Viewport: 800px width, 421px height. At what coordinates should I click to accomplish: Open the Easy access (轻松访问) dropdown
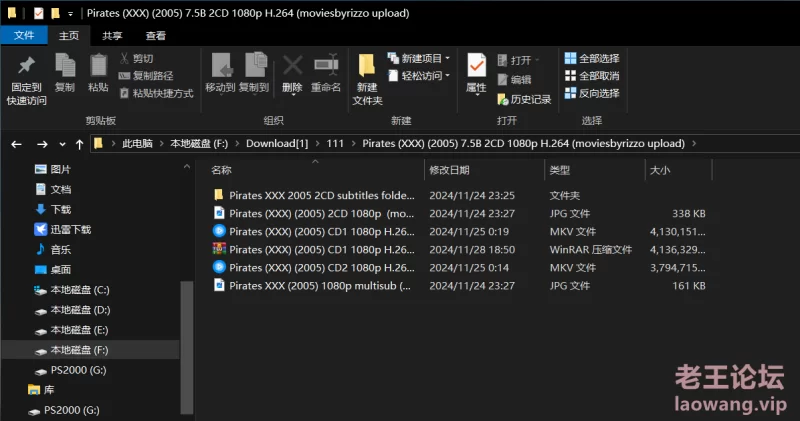419,76
